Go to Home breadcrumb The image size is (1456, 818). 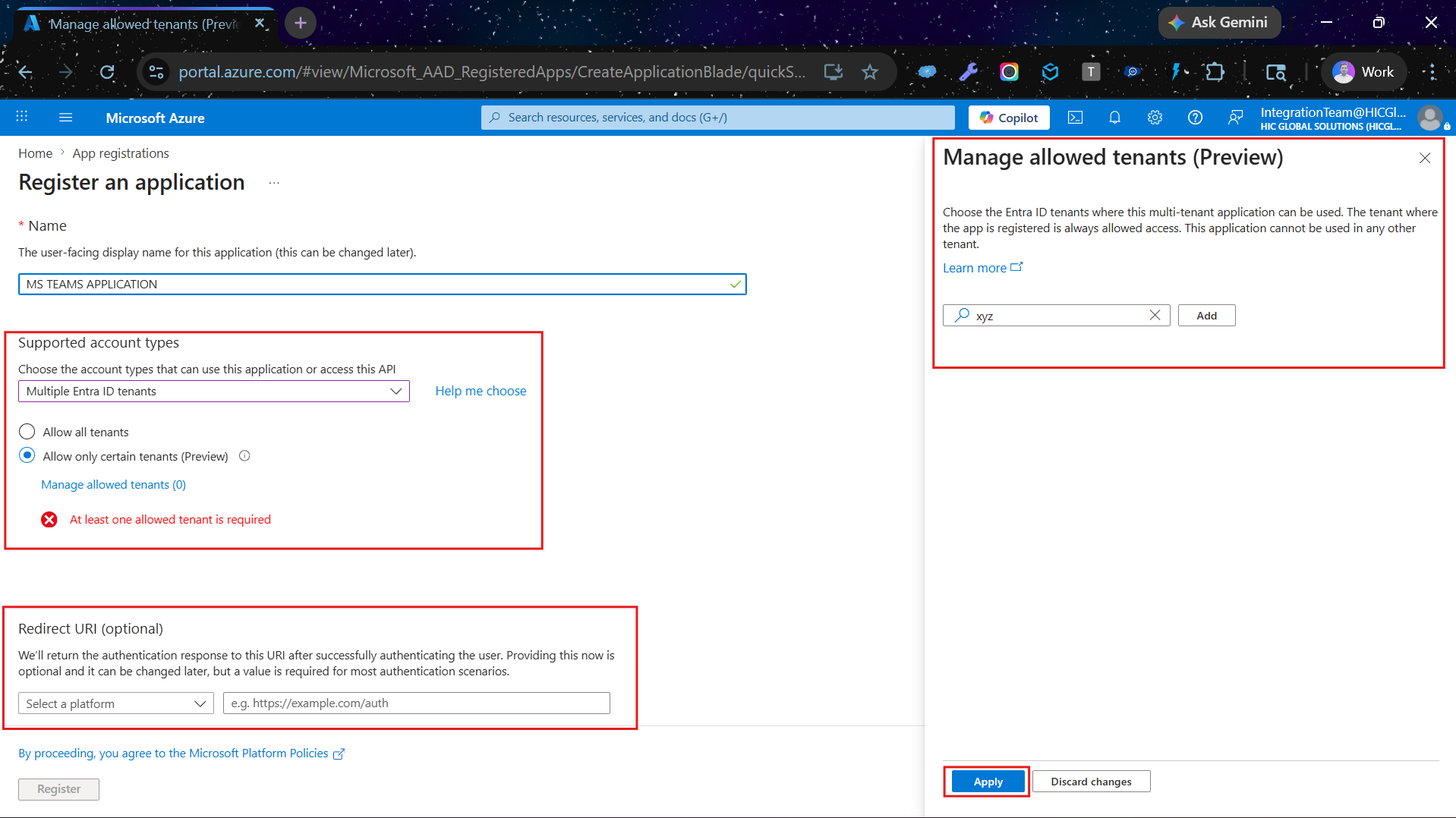point(35,153)
